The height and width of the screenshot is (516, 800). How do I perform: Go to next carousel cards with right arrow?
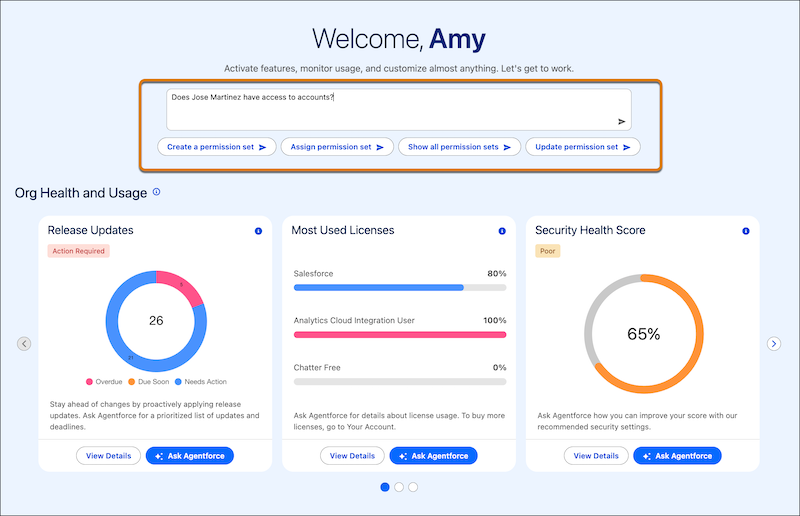(774, 343)
